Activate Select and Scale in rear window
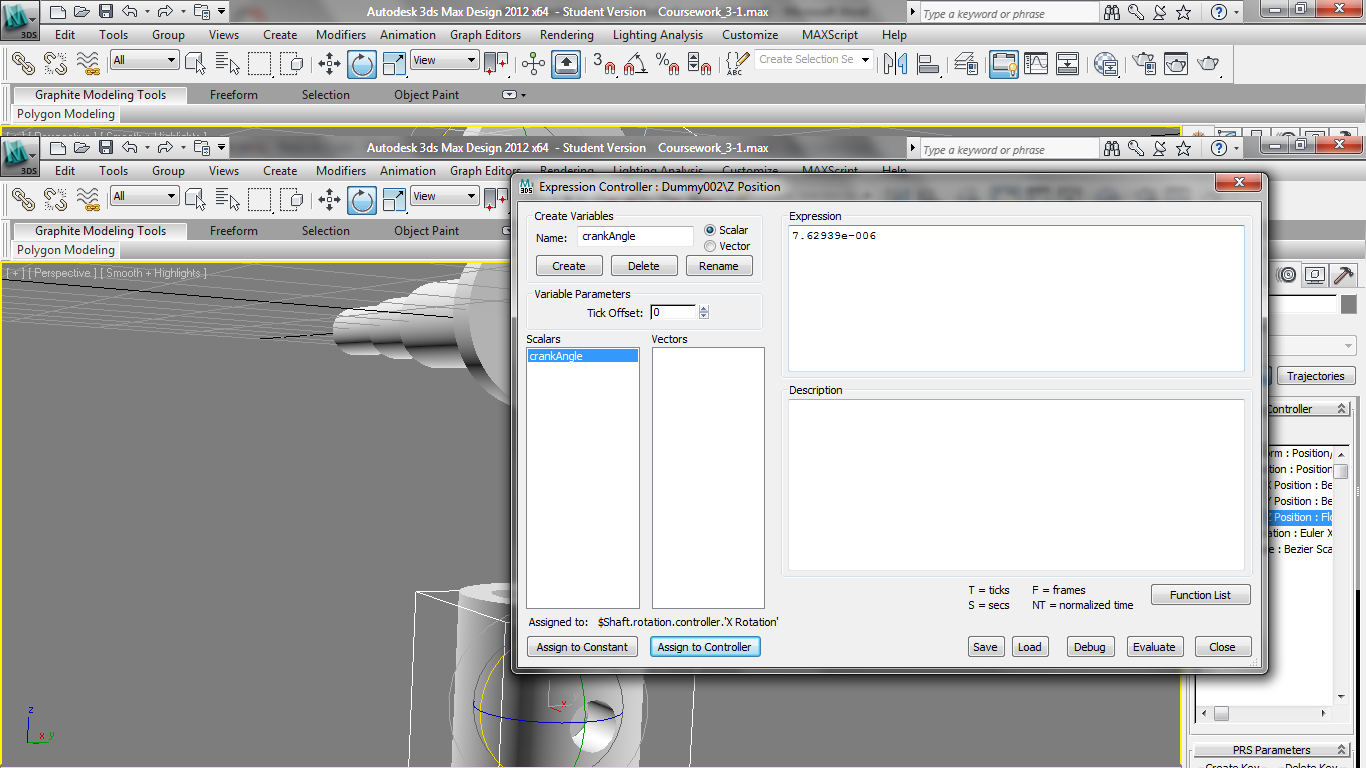 coord(395,63)
